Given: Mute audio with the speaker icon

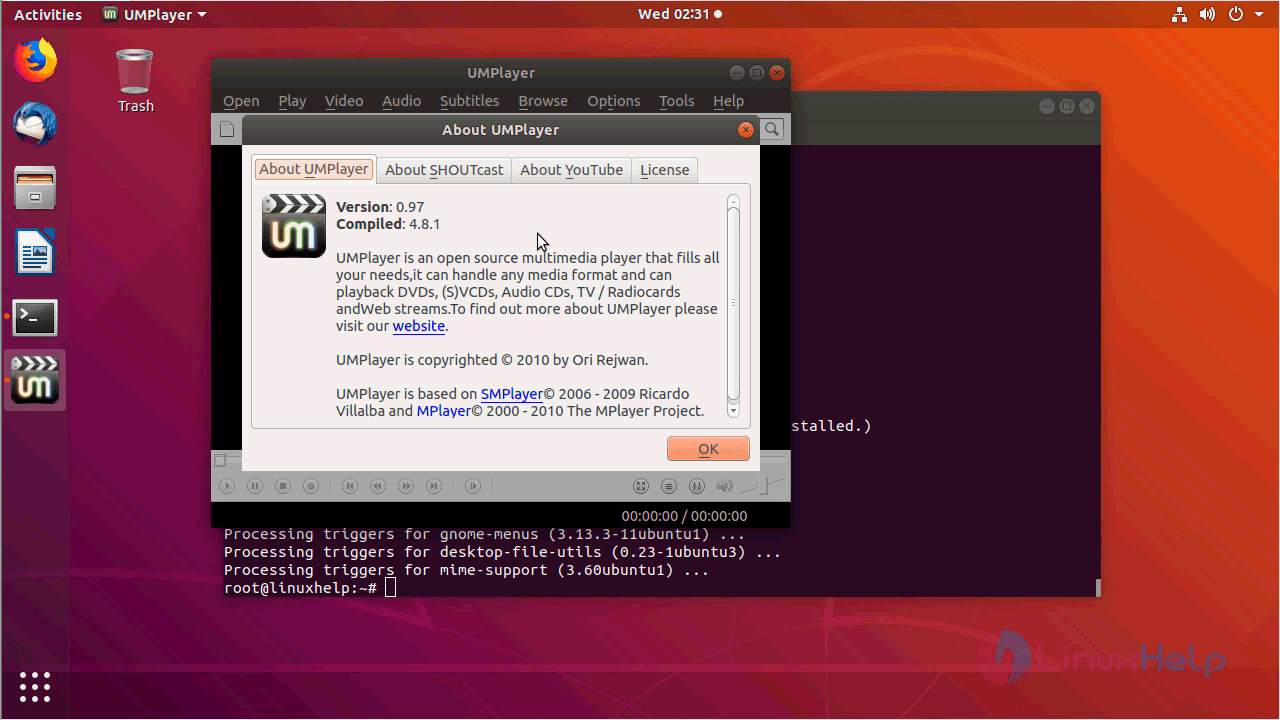Looking at the screenshot, I should (x=725, y=486).
